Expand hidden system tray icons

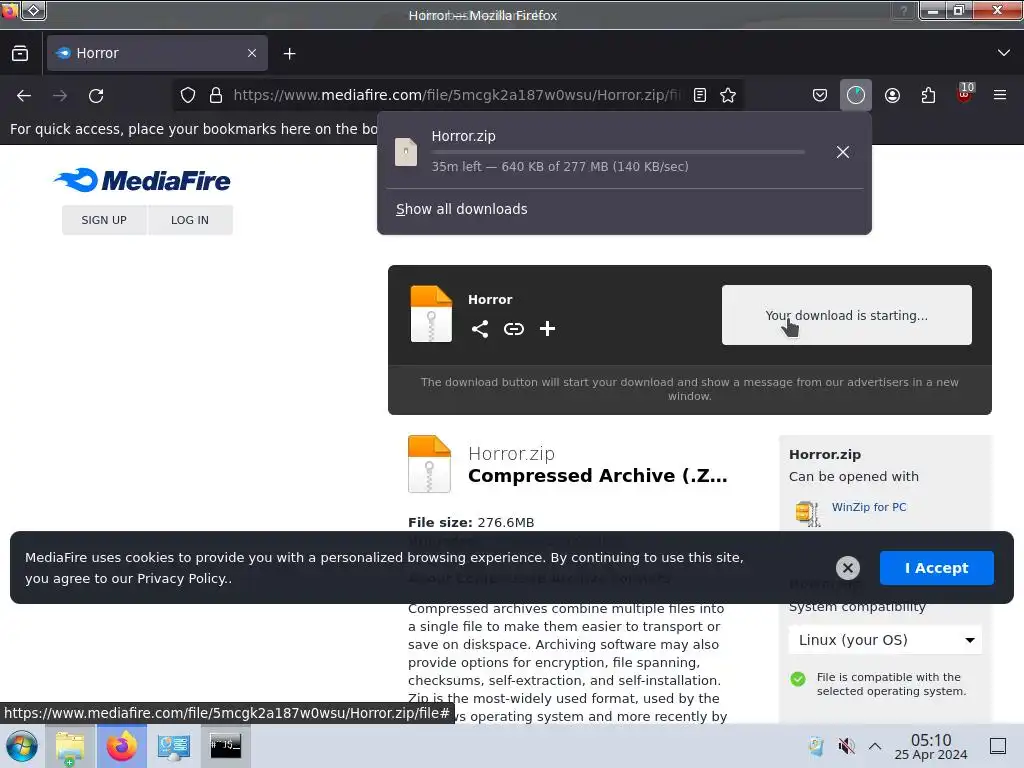pyautogui.click(x=875, y=746)
